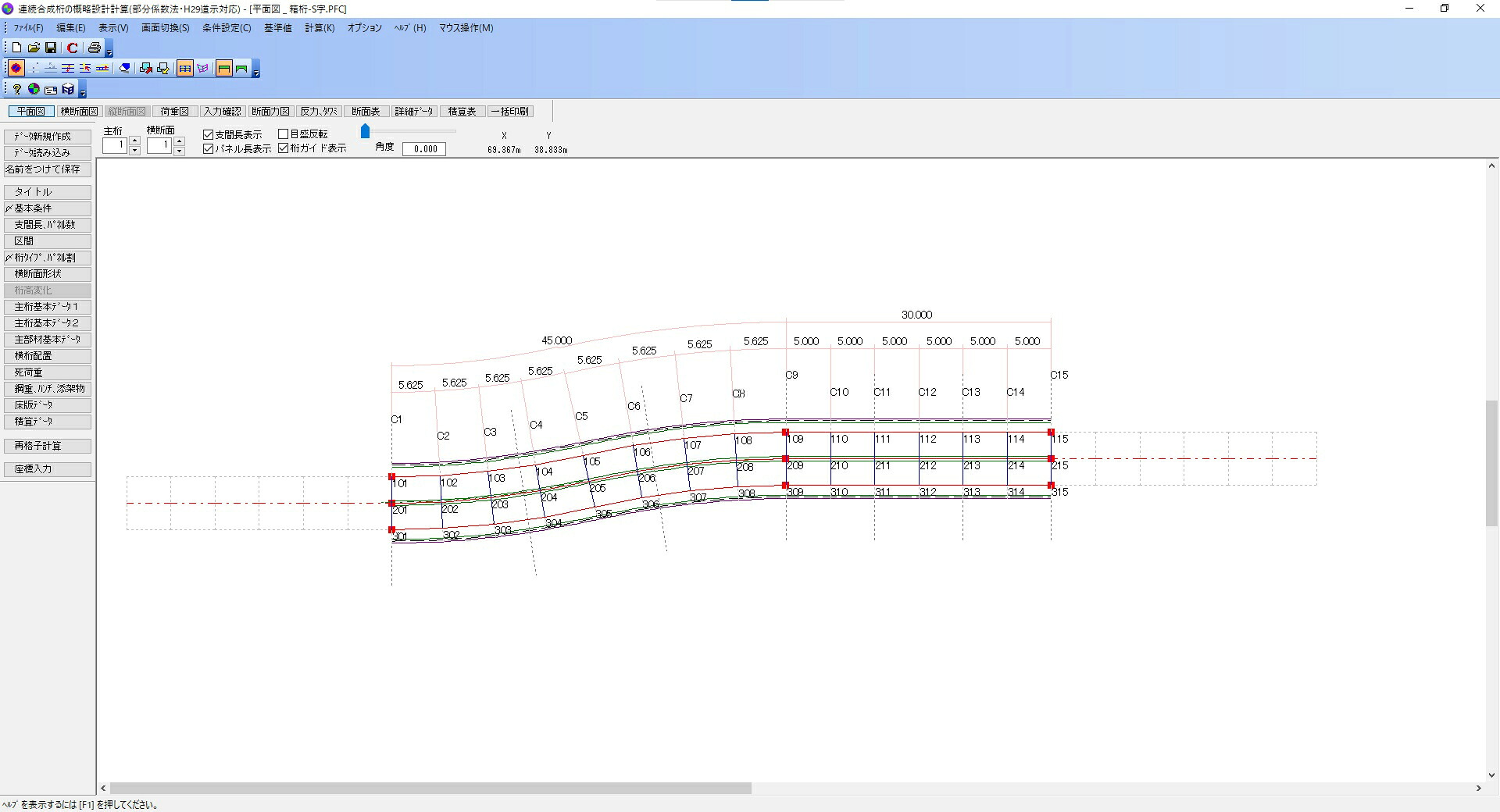This screenshot has height=812, width=1500.
Task: Click the 再格子計算 button
Action: pos(48,446)
